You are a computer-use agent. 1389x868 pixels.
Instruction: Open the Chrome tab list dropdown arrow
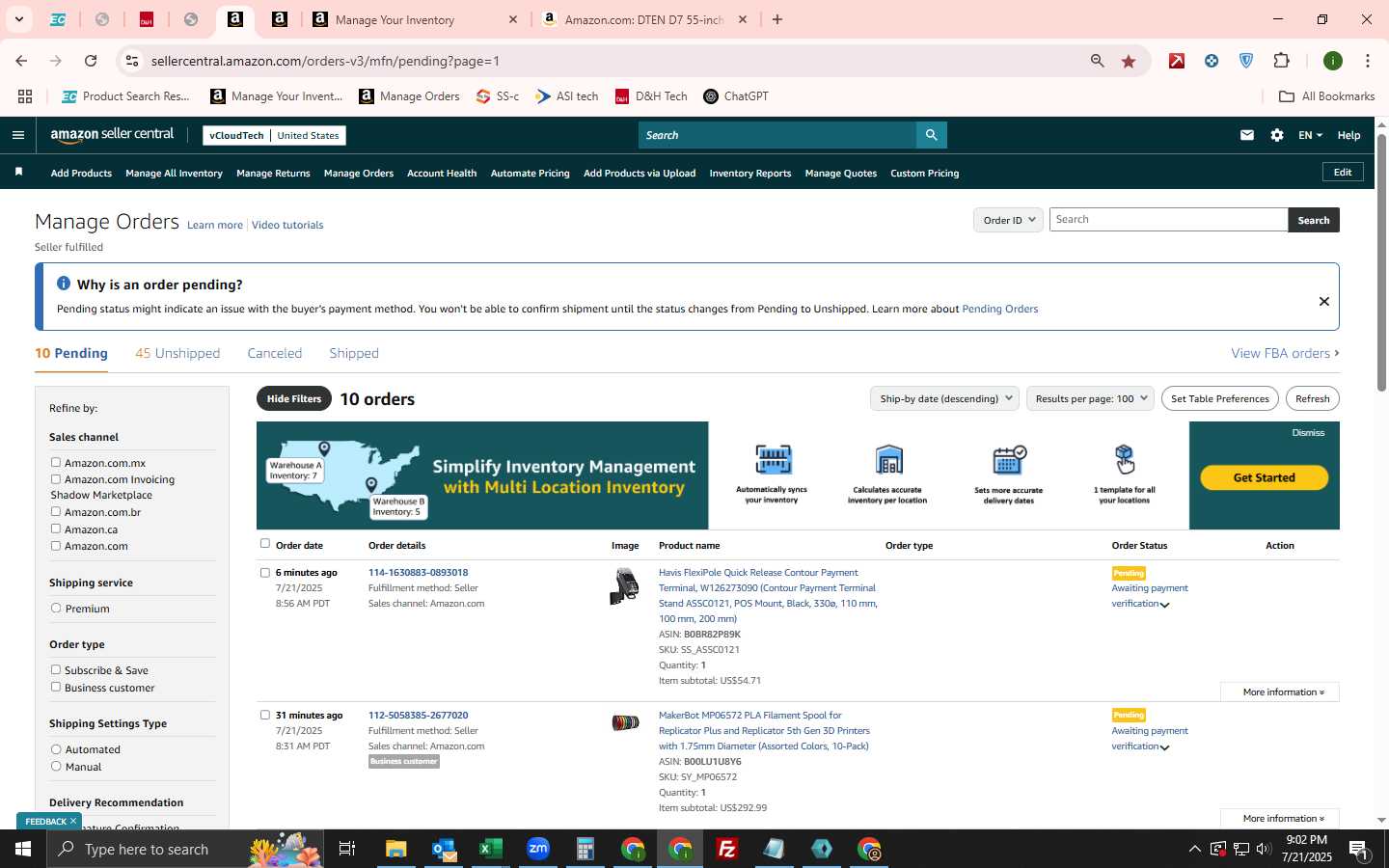point(18,19)
